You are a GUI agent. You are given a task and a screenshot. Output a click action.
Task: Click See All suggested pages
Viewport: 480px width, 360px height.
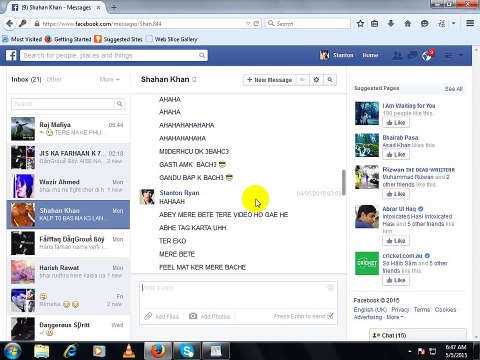point(453,89)
